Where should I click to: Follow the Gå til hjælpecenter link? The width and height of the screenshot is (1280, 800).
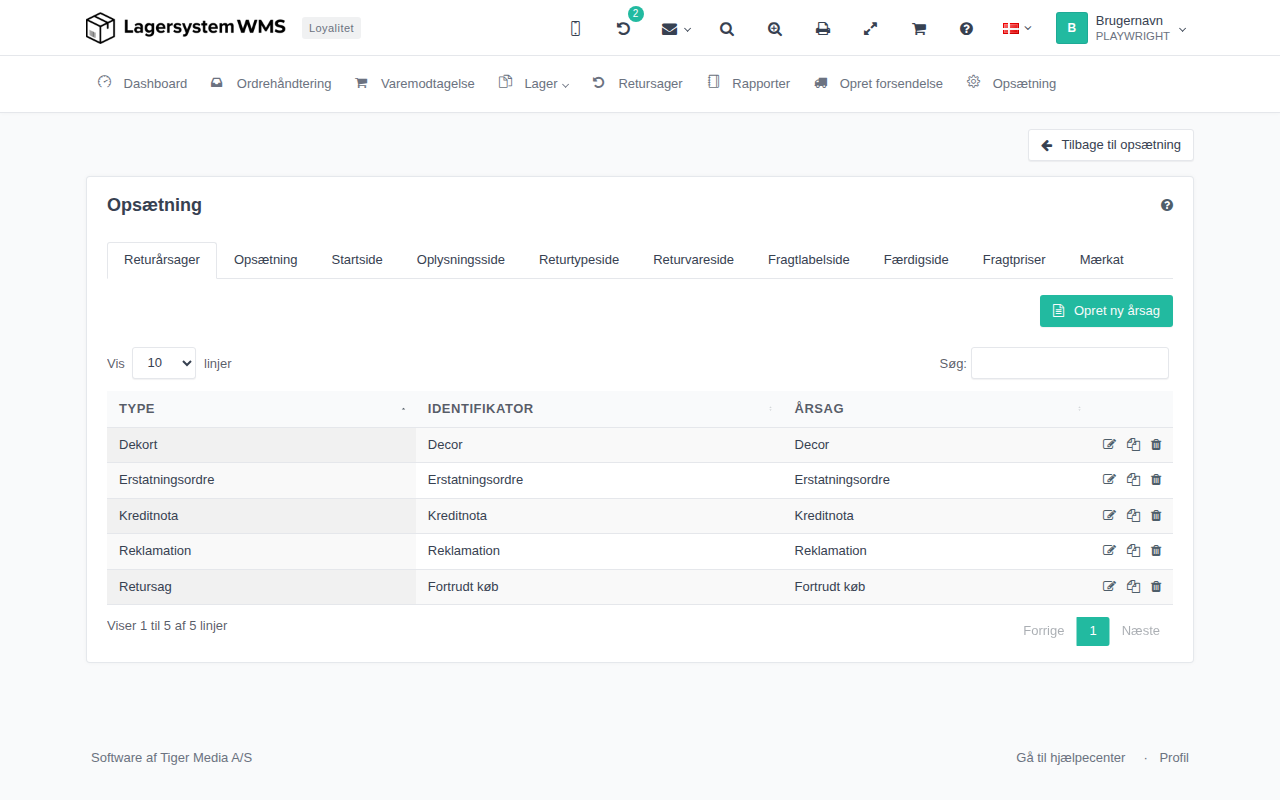[x=1070, y=758]
